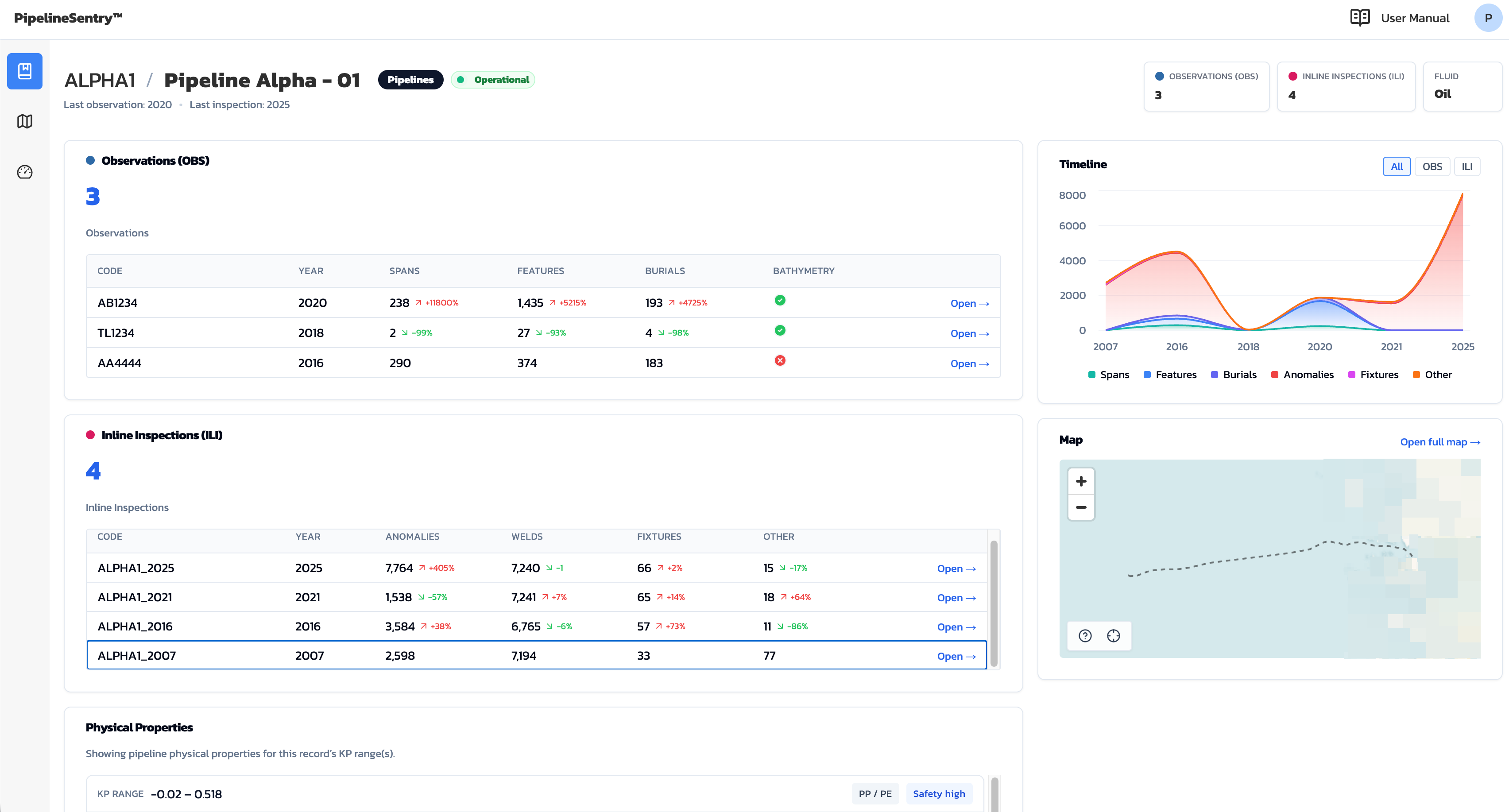Switch timeline filter to ILI
1509x812 pixels.
coord(1467,166)
